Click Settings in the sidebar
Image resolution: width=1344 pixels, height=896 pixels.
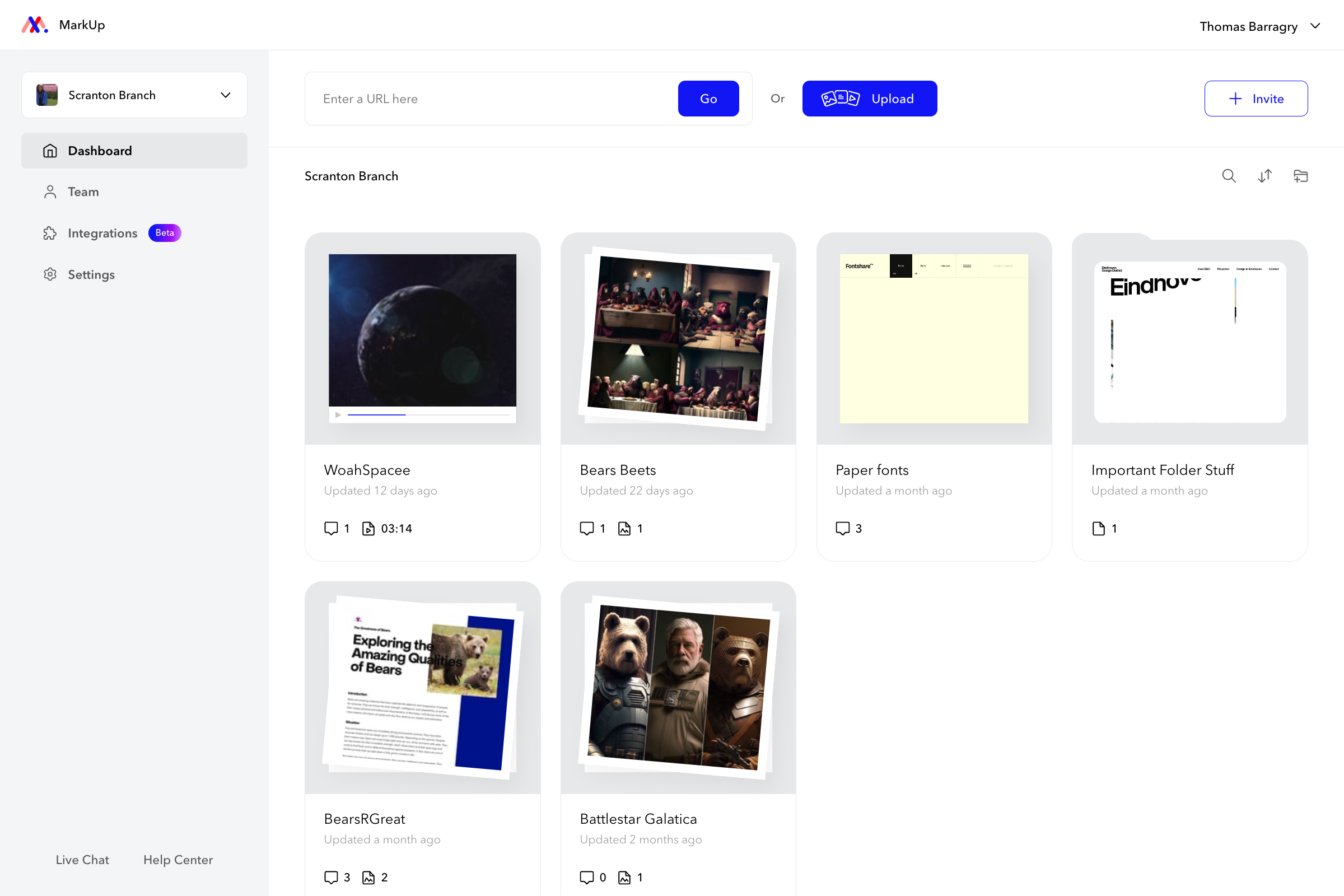(91, 274)
